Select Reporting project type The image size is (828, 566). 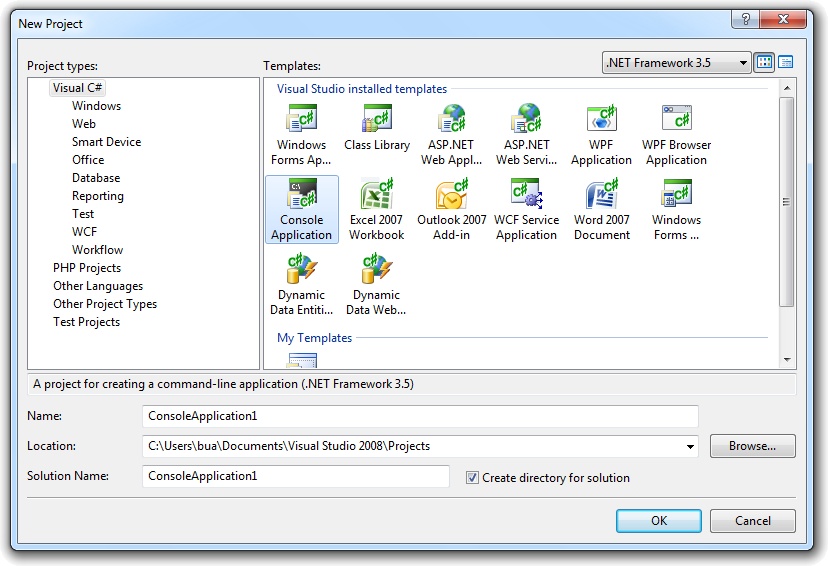(x=98, y=196)
